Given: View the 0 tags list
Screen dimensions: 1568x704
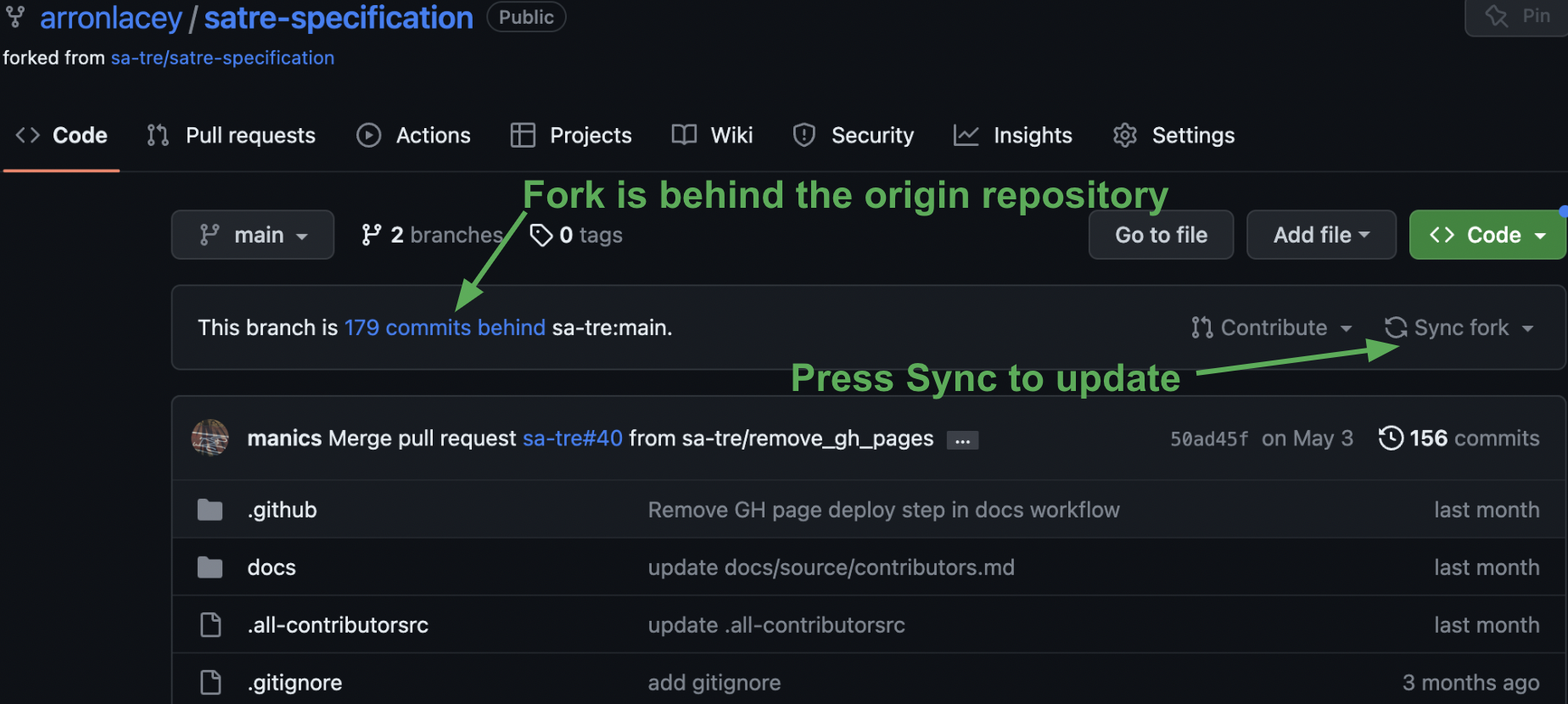Looking at the screenshot, I should pos(576,235).
